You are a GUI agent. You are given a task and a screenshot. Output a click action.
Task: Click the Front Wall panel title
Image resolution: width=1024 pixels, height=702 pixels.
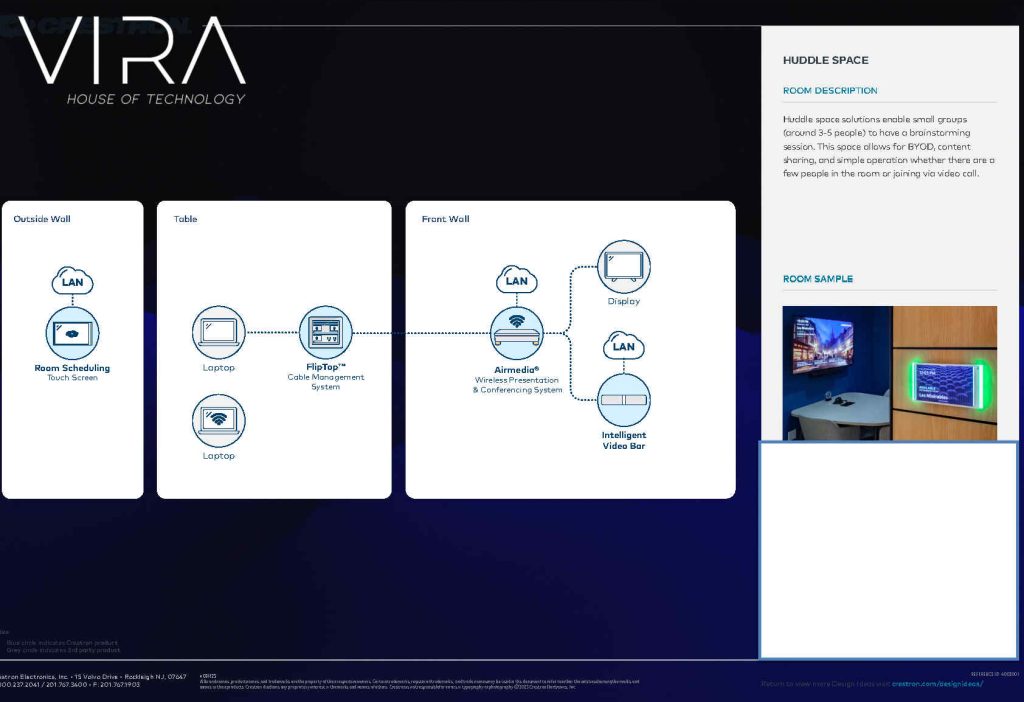(445, 219)
